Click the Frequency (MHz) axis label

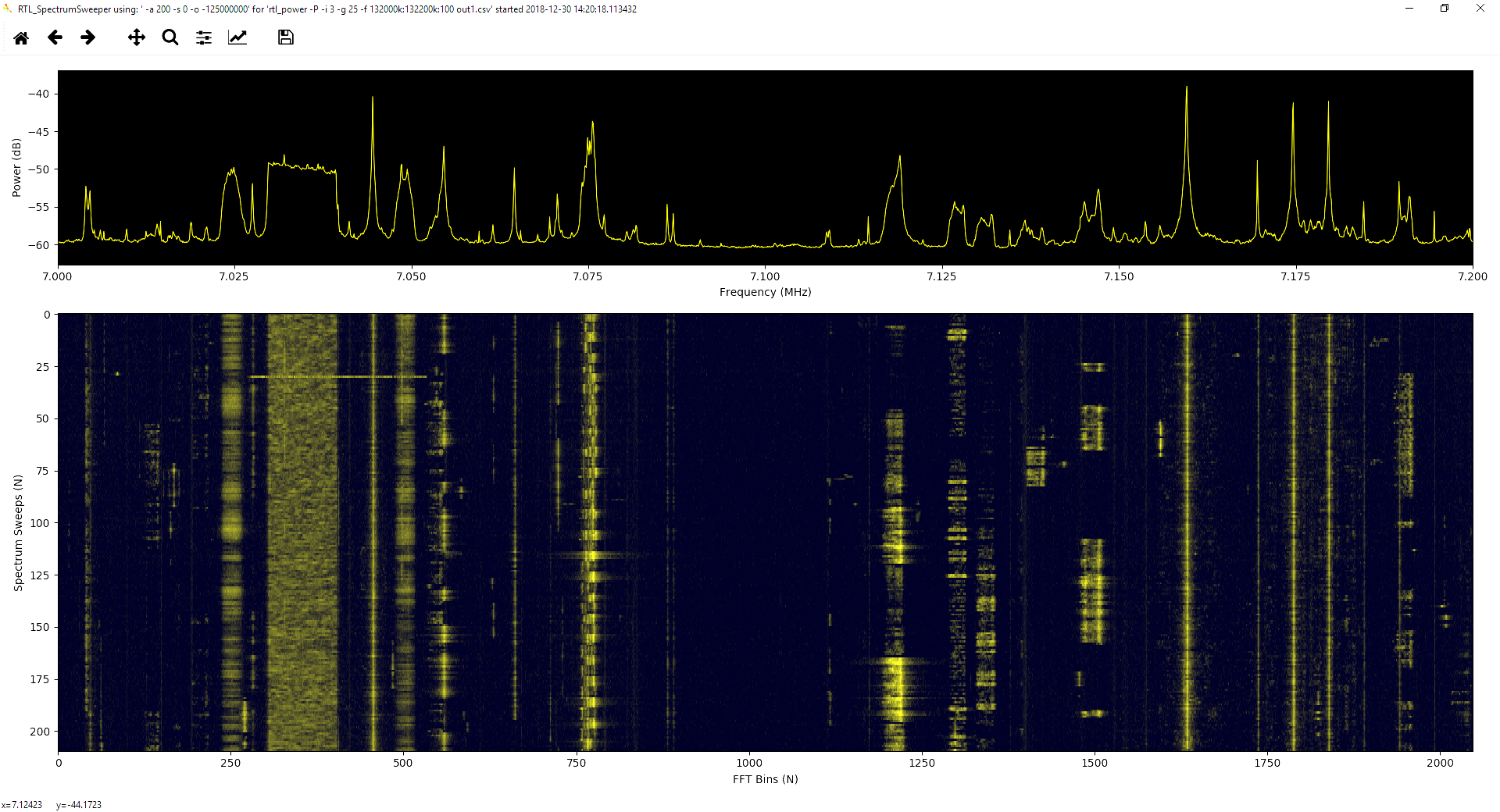(x=765, y=292)
